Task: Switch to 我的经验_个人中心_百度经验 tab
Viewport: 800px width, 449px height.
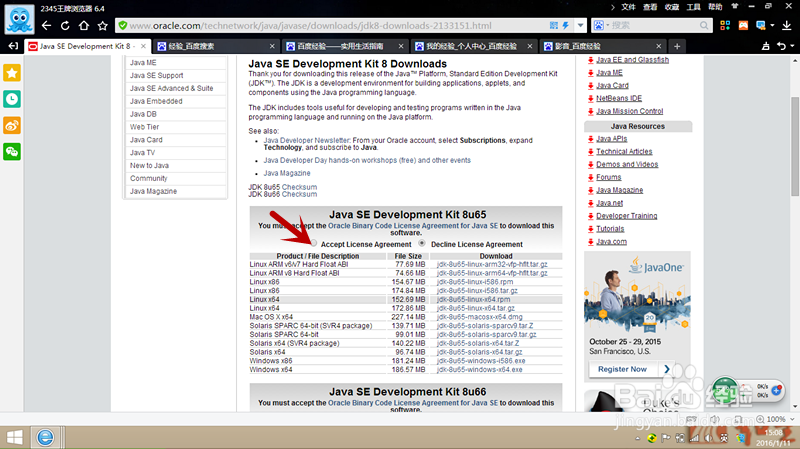Action: click(x=473, y=46)
